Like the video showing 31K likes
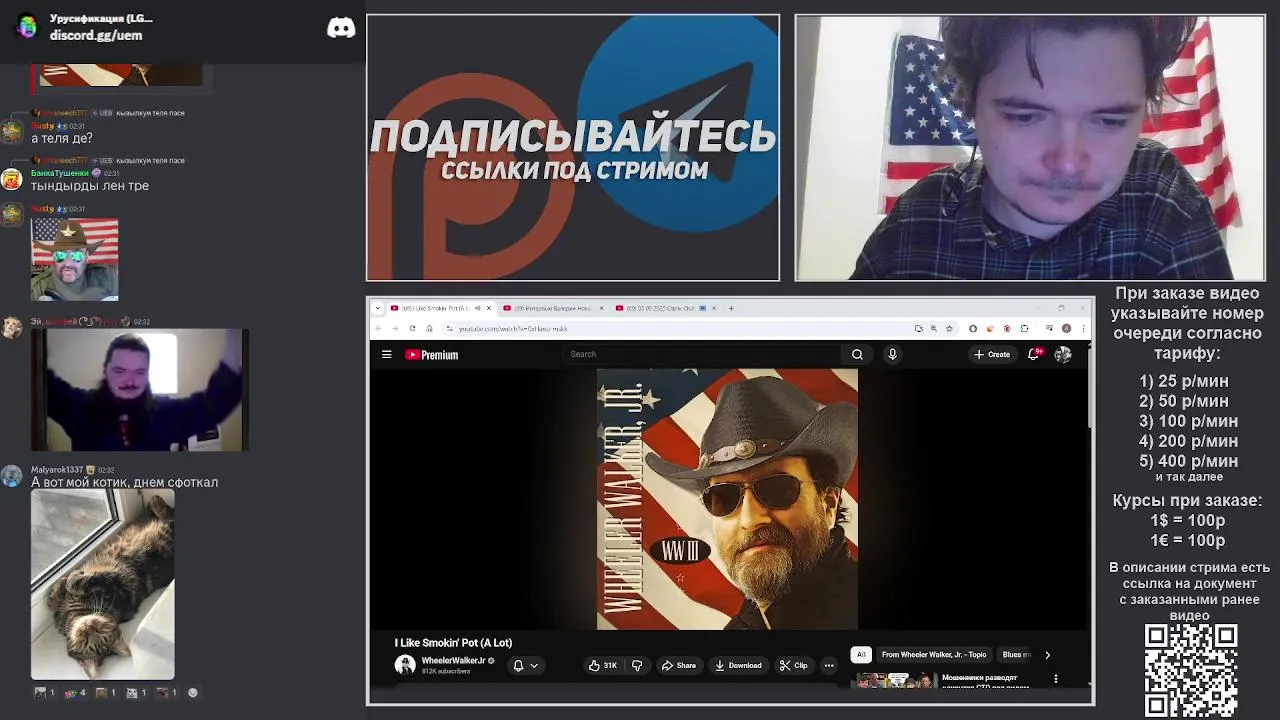The width and height of the screenshot is (1280, 720). [602, 665]
